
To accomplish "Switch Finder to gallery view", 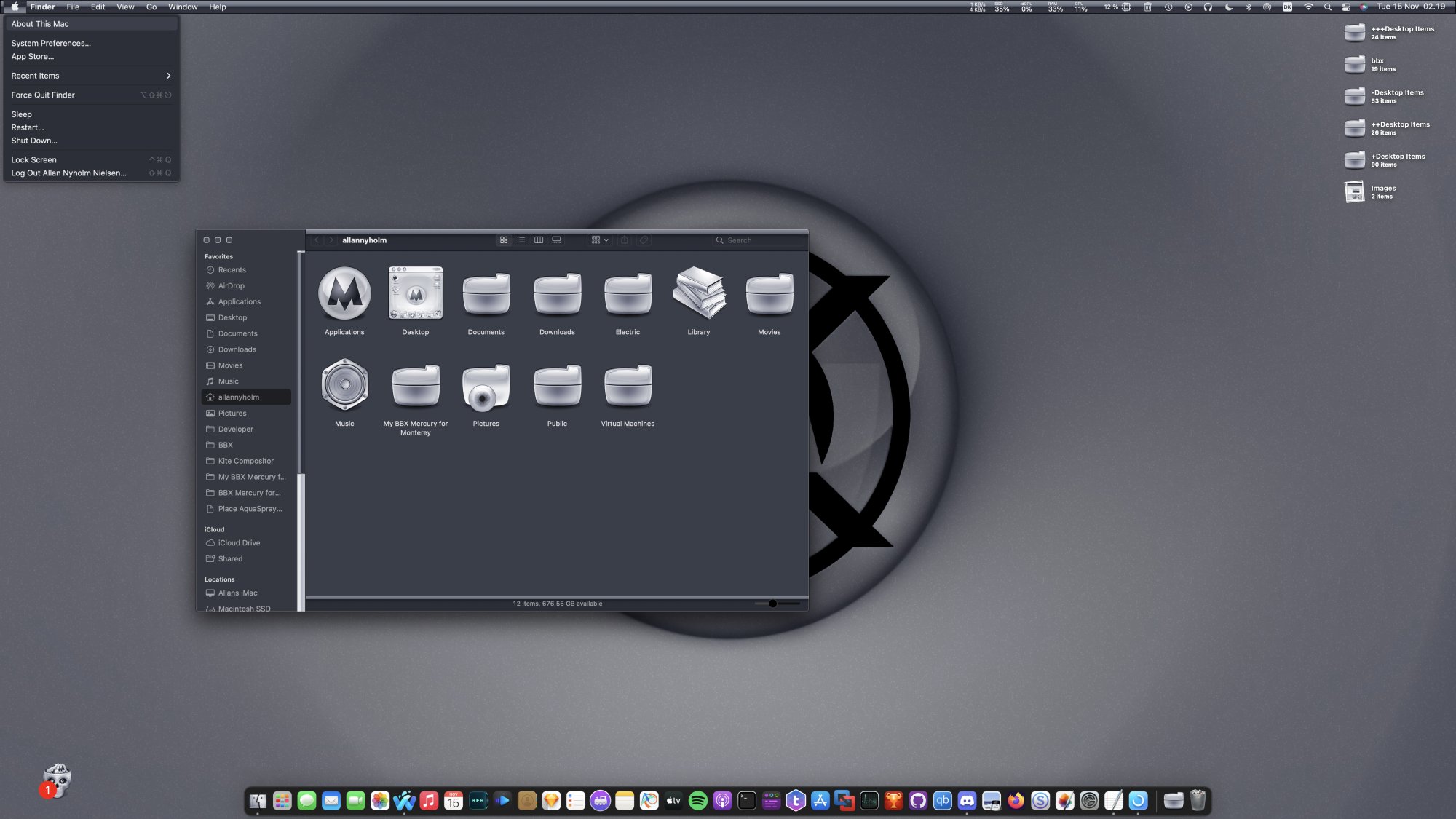I will click(x=556, y=240).
